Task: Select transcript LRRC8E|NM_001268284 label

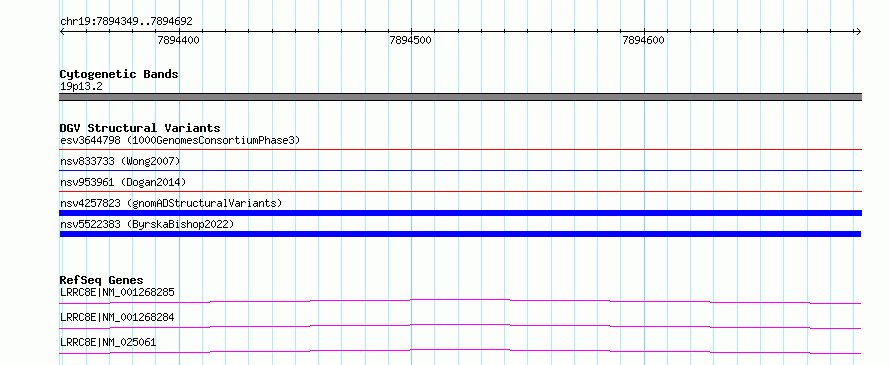Action: click(x=117, y=317)
